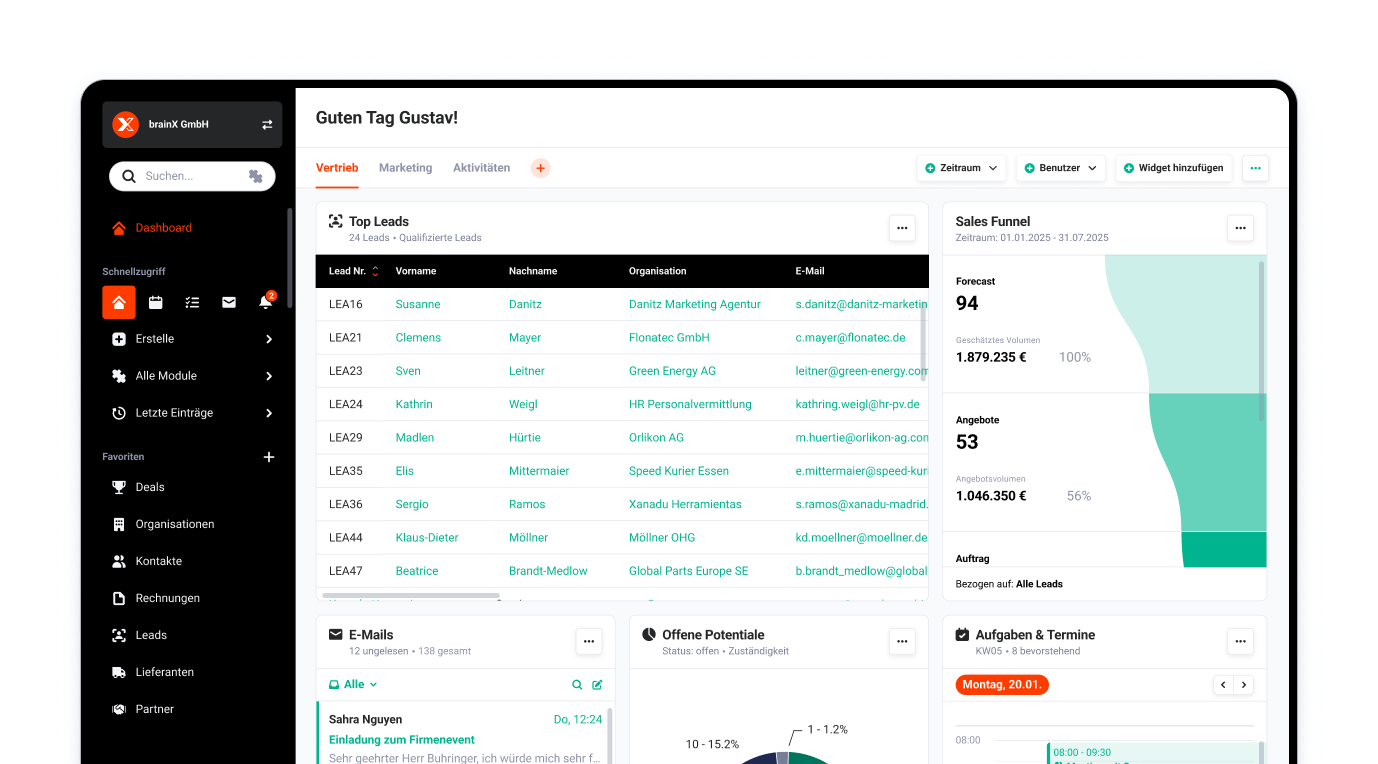Screen dimensions: 1378x764
Task: Add a new dashboard tab
Action: (540, 168)
